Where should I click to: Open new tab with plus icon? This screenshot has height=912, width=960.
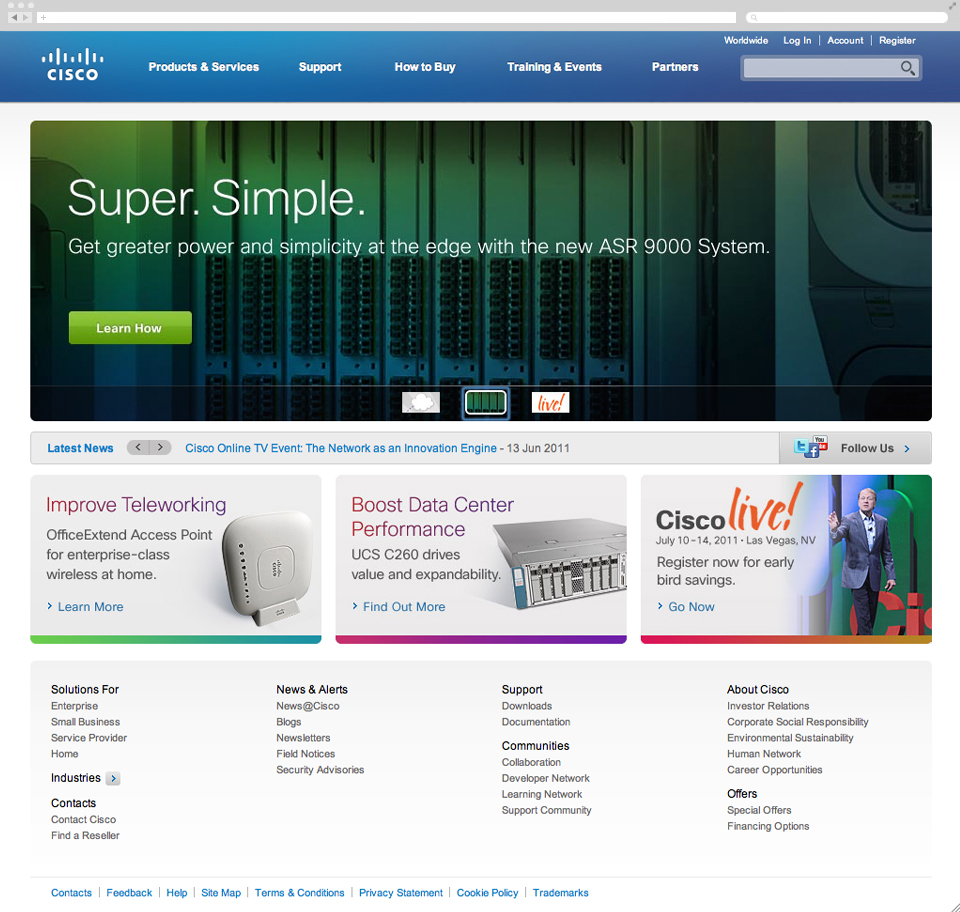click(43, 17)
